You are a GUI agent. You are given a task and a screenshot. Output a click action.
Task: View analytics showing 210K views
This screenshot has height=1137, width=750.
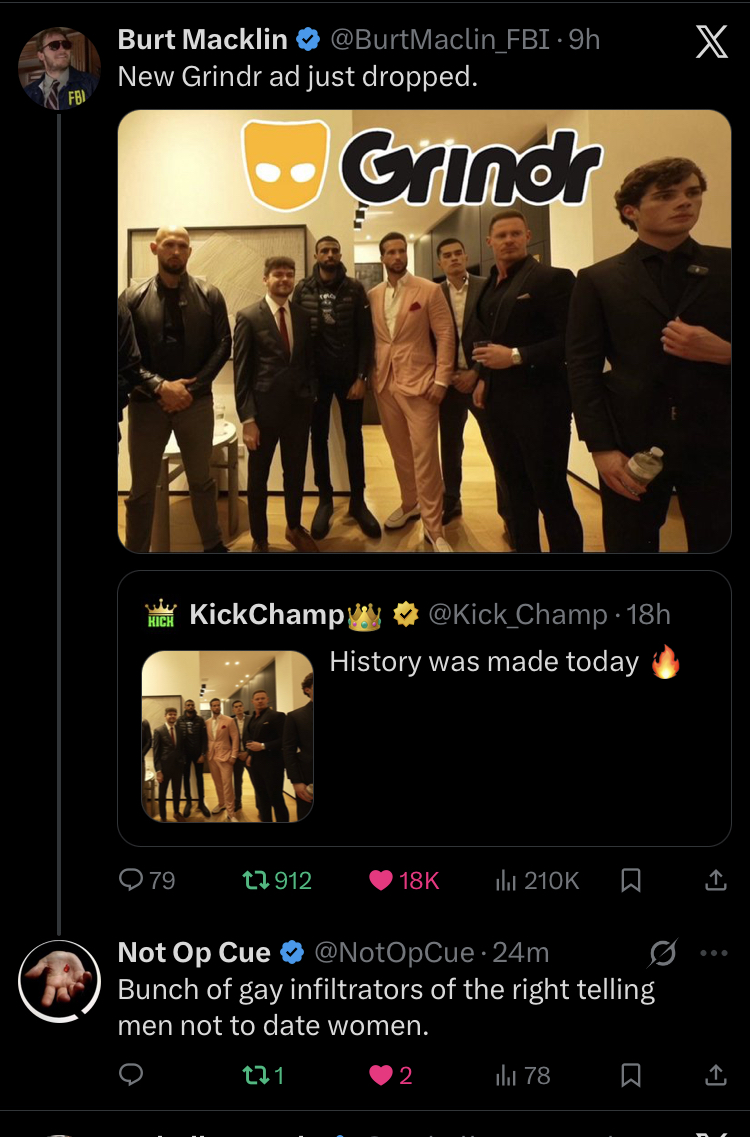tap(508, 880)
